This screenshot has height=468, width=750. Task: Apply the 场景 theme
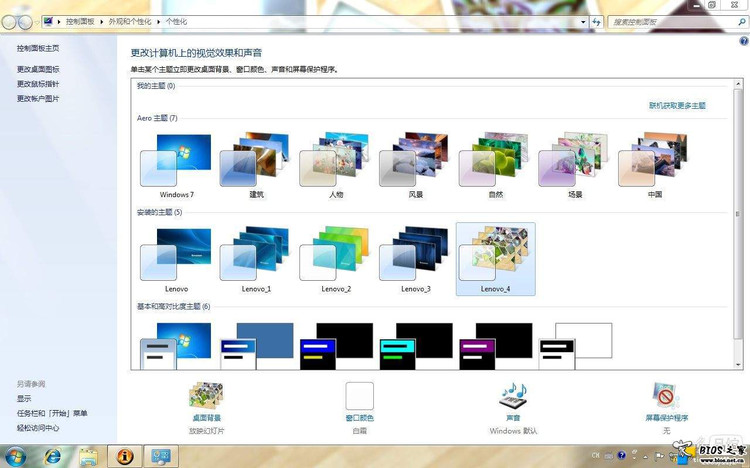[x=574, y=166]
